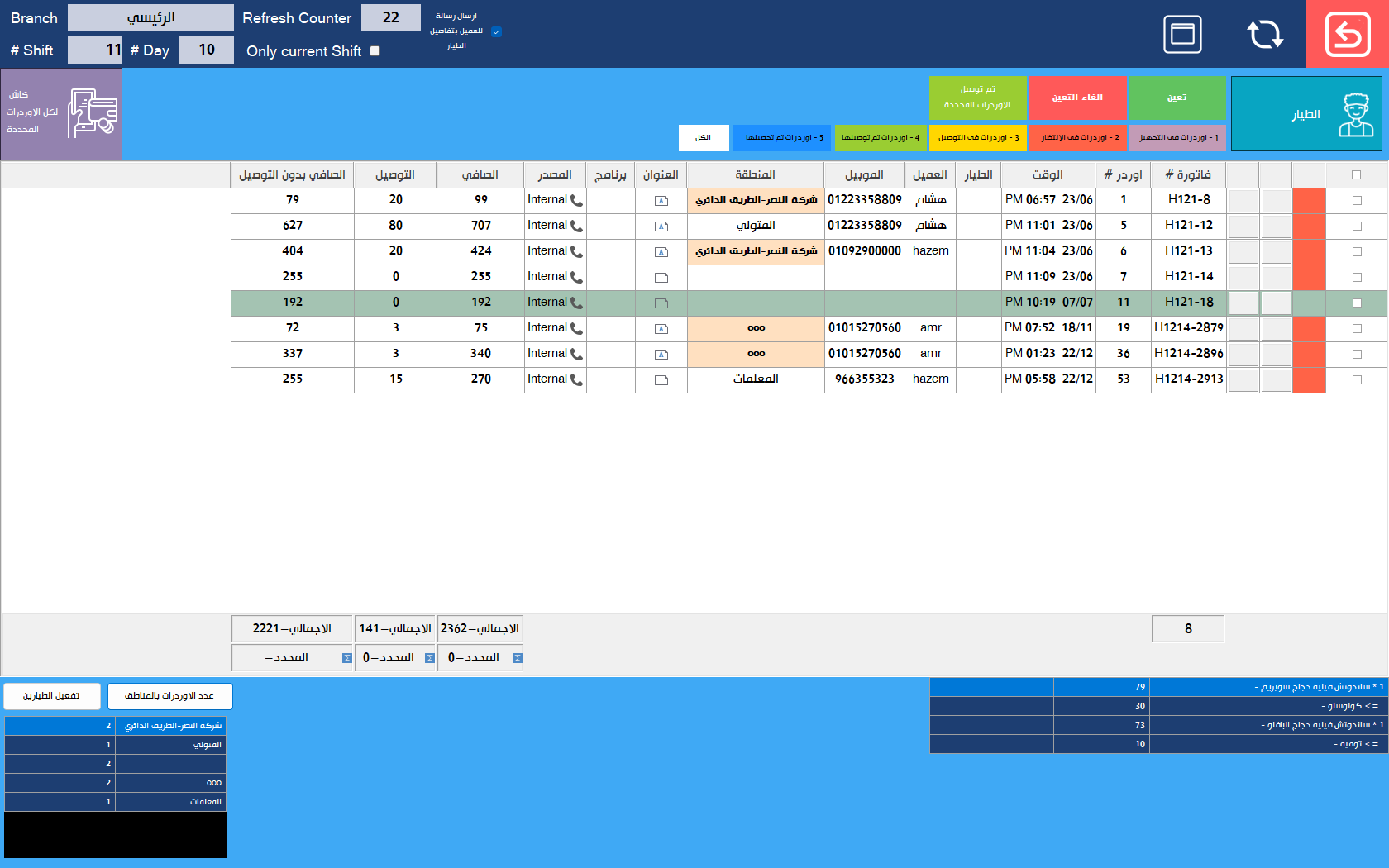The height and width of the screenshot is (868, 1389).
Task: Open the Branch الرئيسي combo box
Action: [x=150, y=17]
